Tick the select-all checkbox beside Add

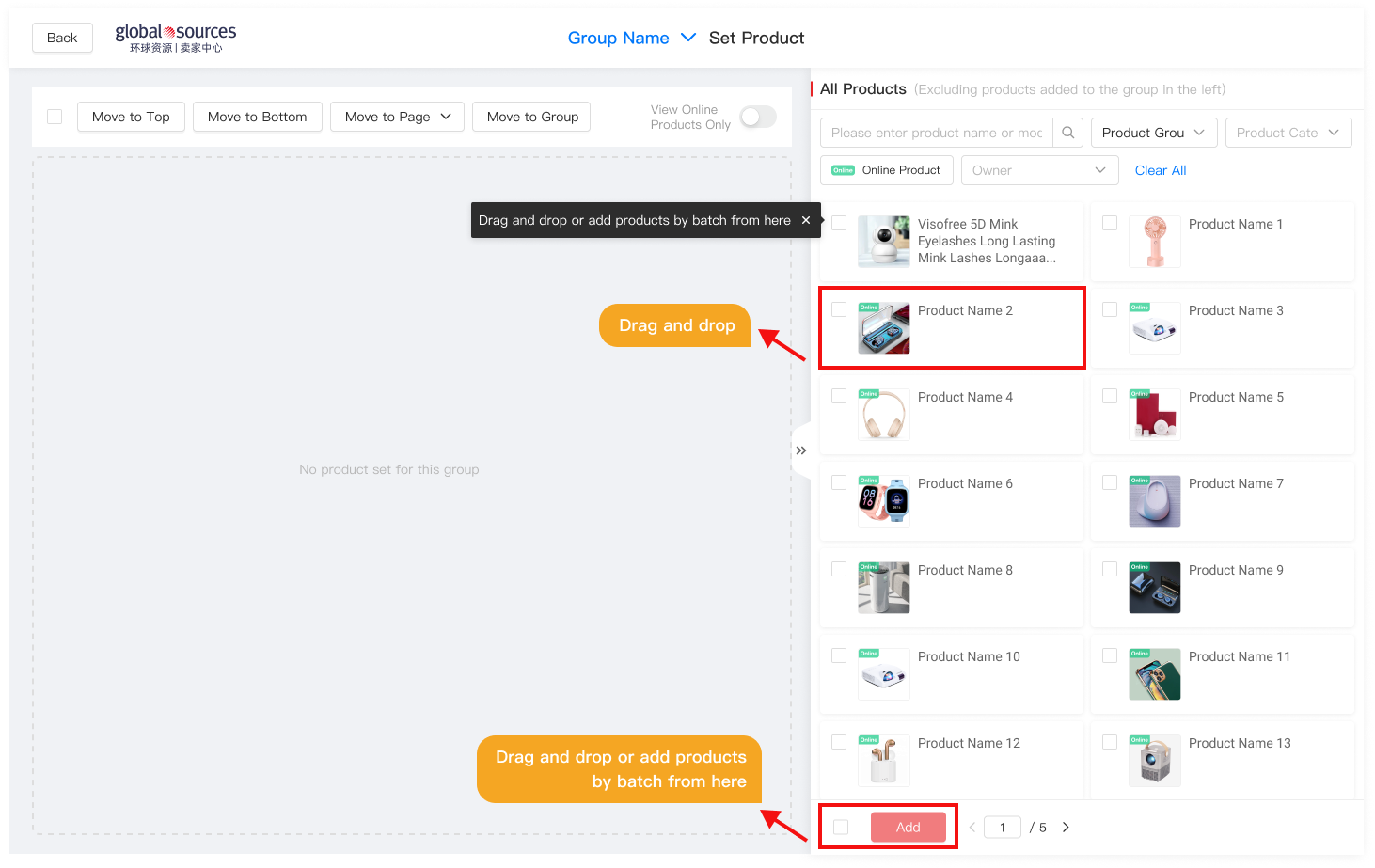(841, 828)
